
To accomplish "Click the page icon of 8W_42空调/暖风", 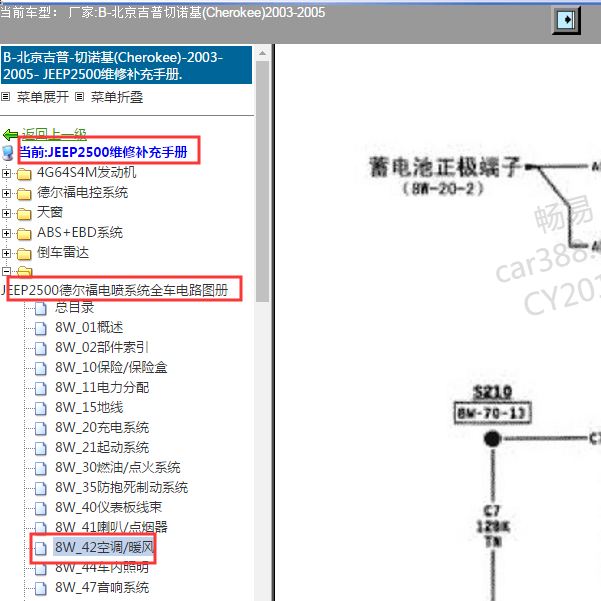I will point(41,548).
